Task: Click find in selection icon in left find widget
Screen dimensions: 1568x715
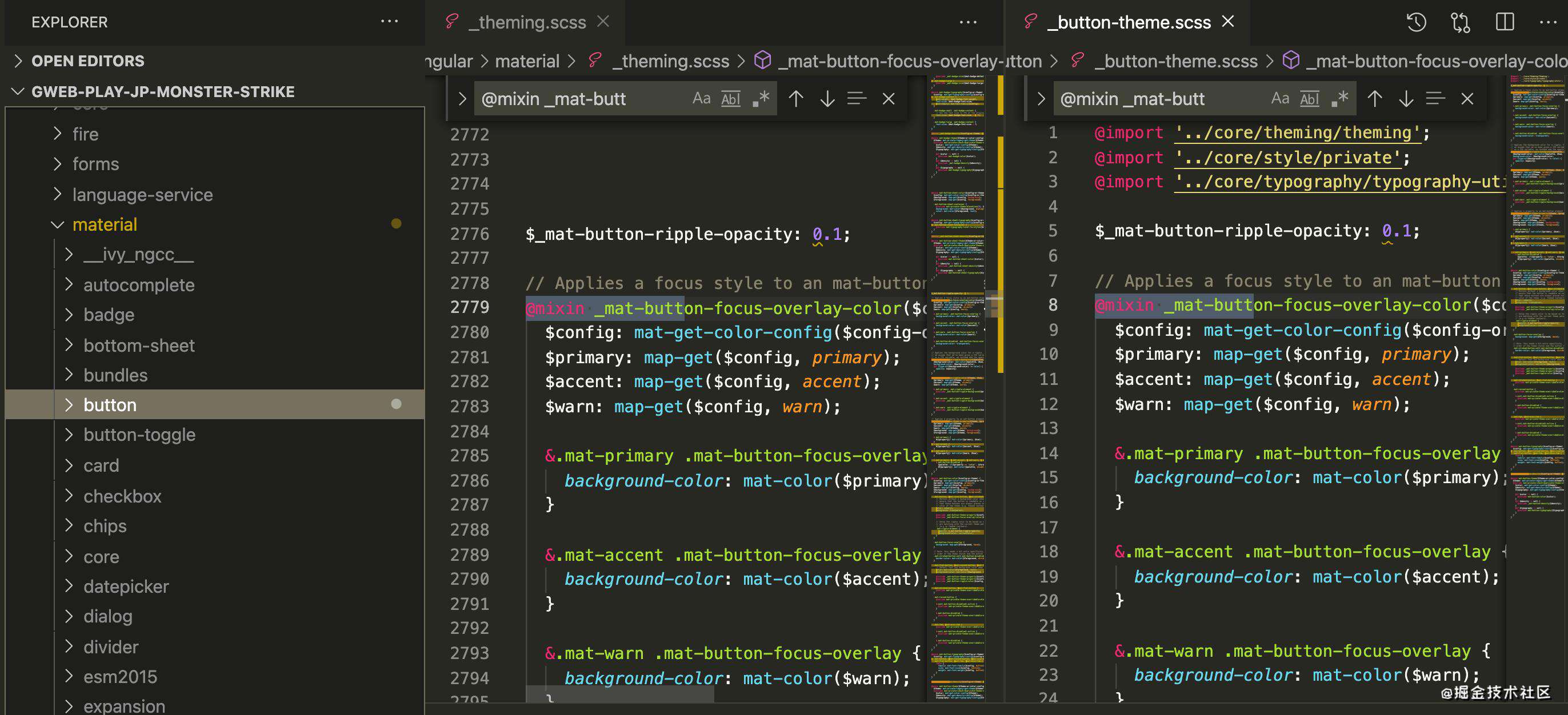Action: click(857, 99)
